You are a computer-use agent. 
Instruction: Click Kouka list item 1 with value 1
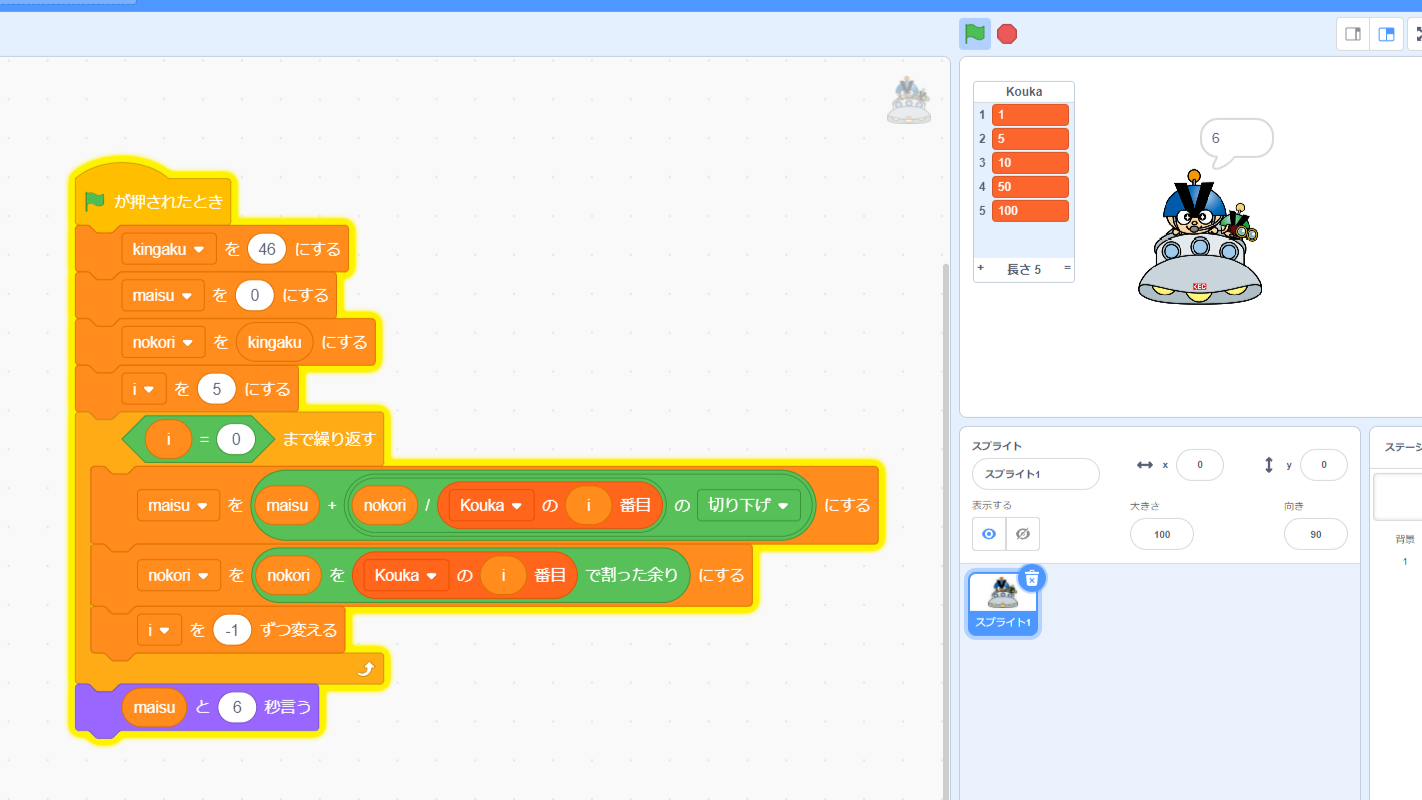point(1030,115)
